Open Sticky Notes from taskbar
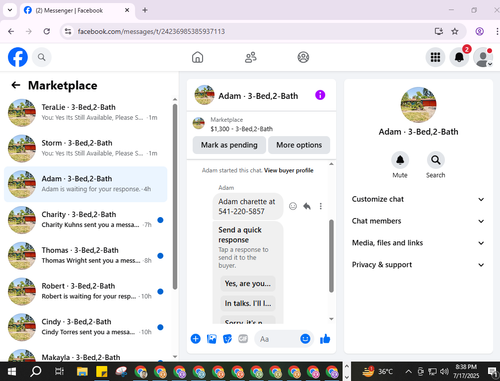Viewport: 500px width, 381px height. click(x=101, y=371)
